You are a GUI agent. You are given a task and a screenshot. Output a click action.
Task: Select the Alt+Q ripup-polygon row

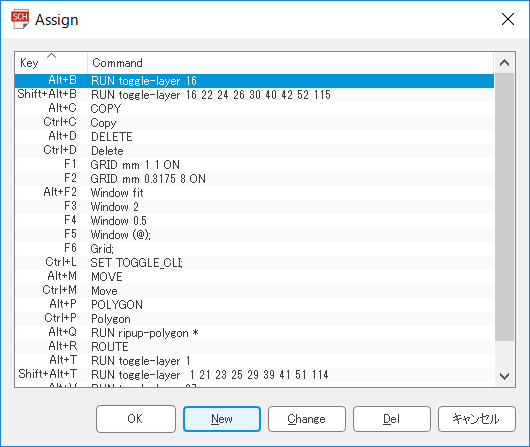[x=254, y=333]
